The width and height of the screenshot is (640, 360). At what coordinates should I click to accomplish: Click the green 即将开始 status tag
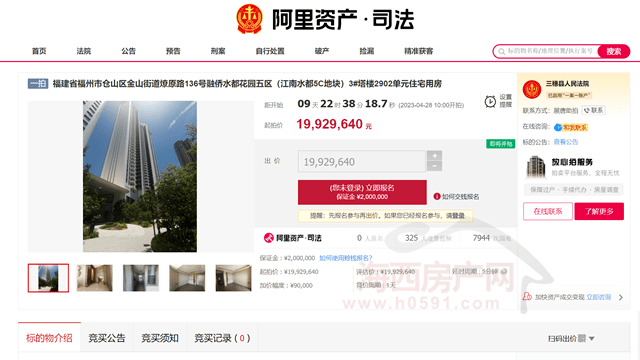(x=500, y=144)
